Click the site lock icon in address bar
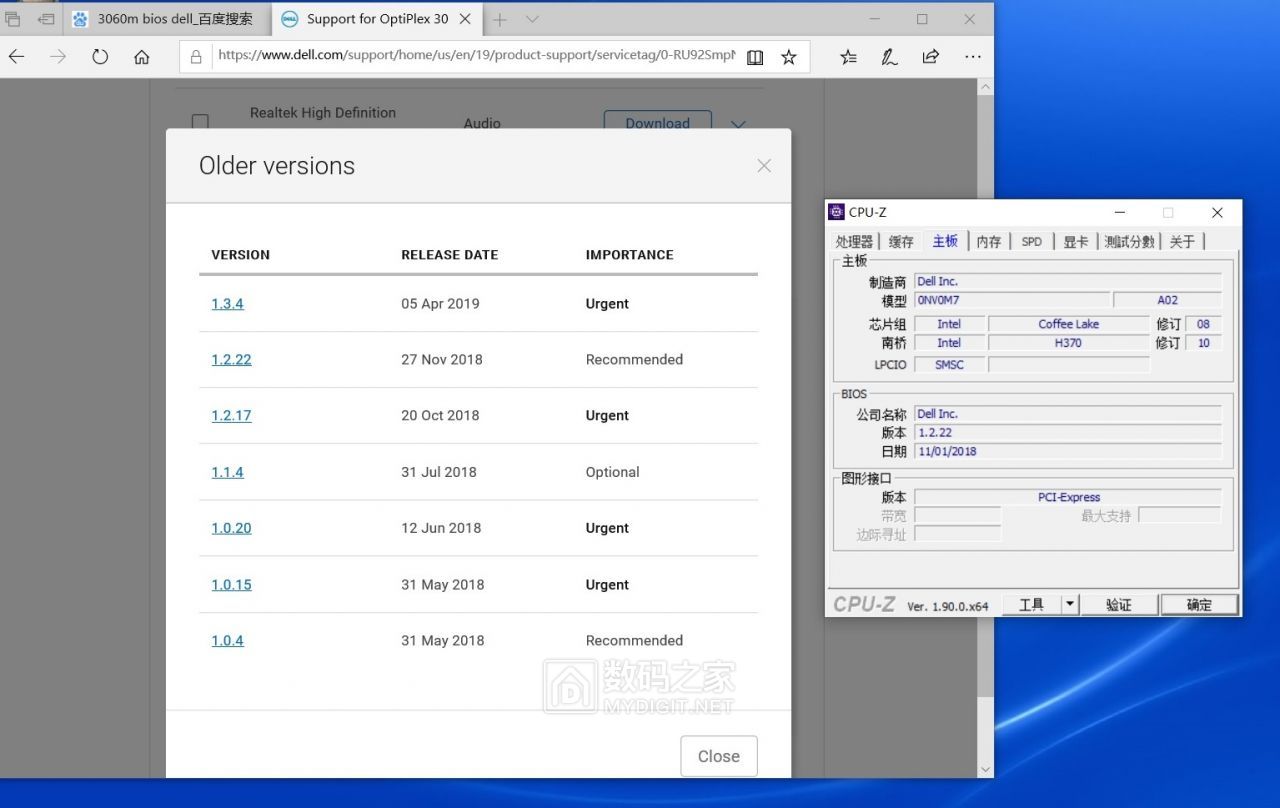Screen dimensions: 1280x808 pos(196,57)
